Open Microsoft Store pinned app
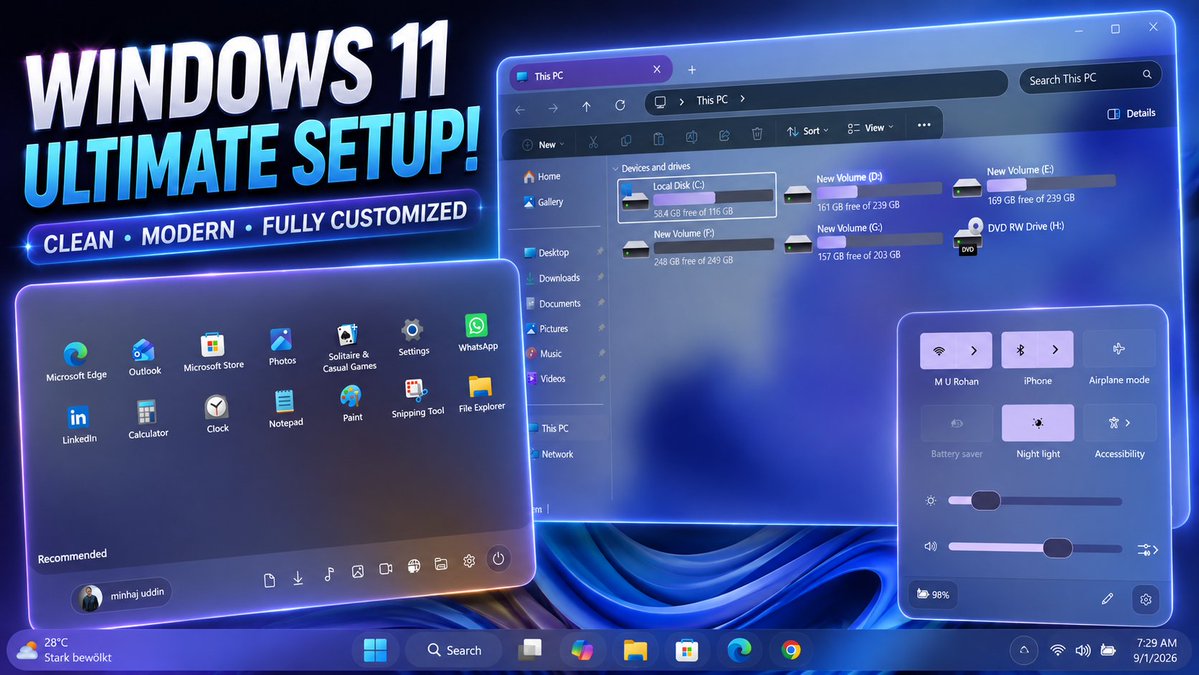 (x=213, y=352)
